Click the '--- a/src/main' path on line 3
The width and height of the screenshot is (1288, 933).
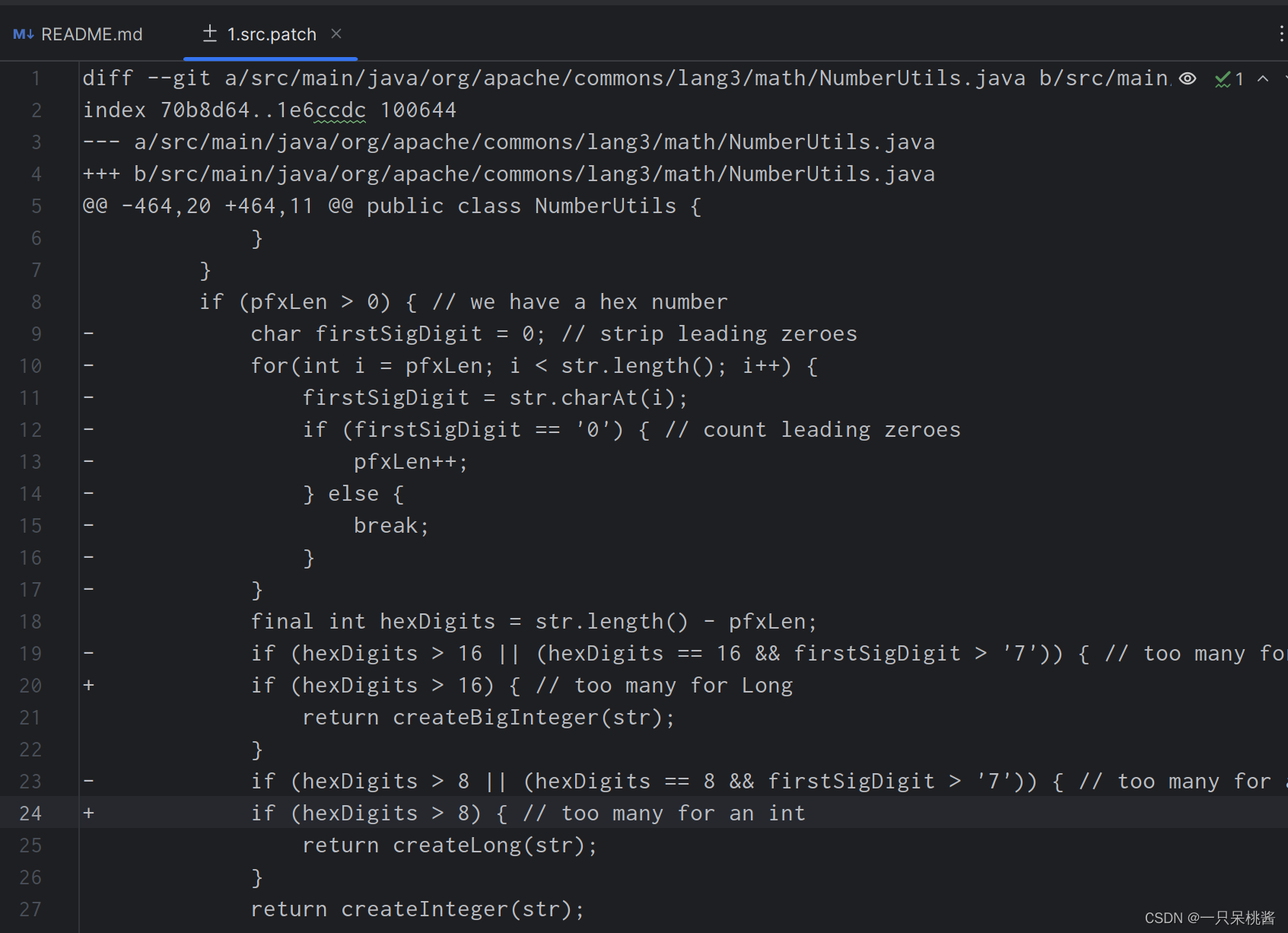(x=509, y=142)
